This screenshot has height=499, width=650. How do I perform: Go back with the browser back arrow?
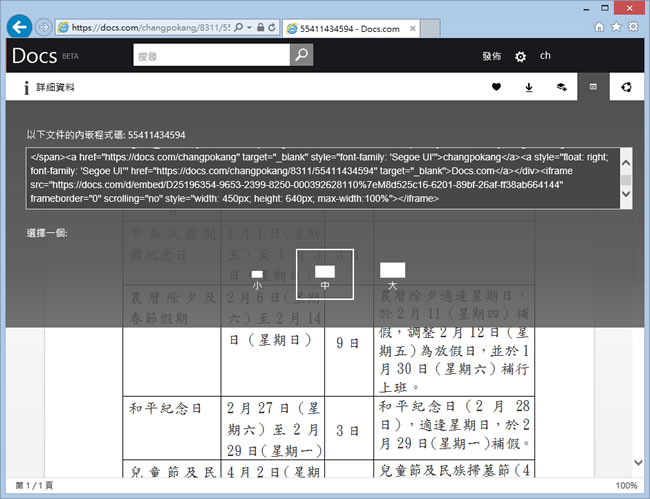pos(19,27)
